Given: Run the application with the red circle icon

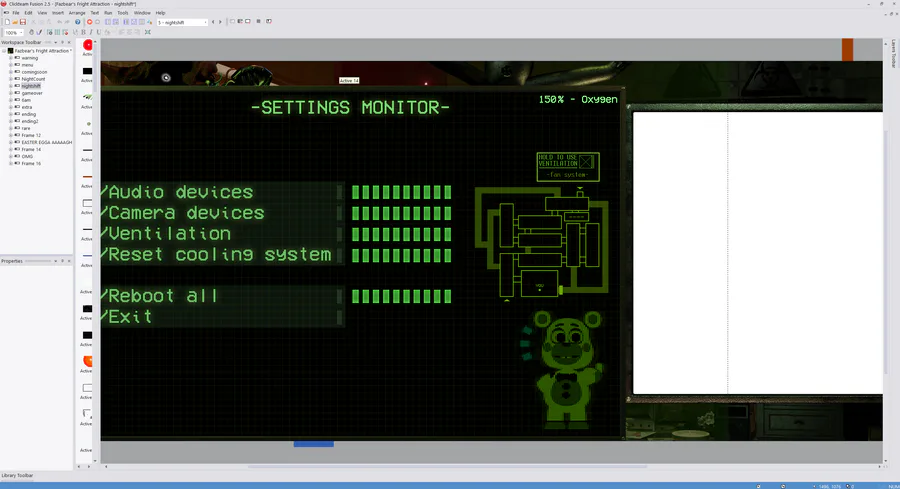Looking at the screenshot, I should point(90,22).
